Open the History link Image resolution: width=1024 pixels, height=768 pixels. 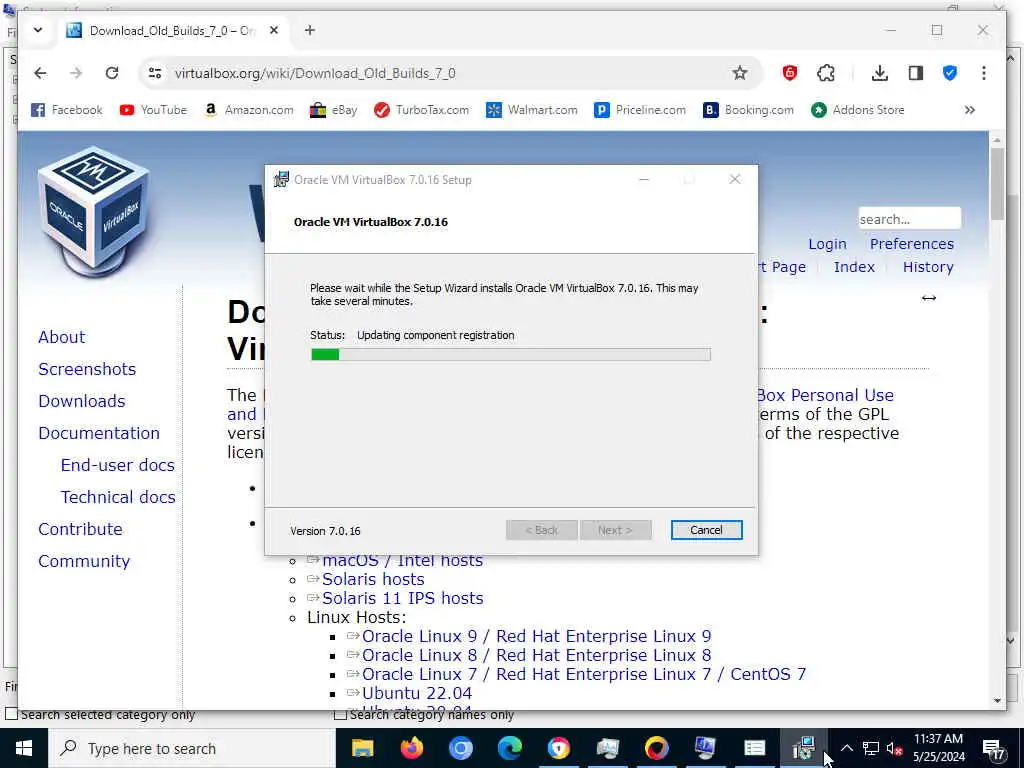click(x=928, y=267)
